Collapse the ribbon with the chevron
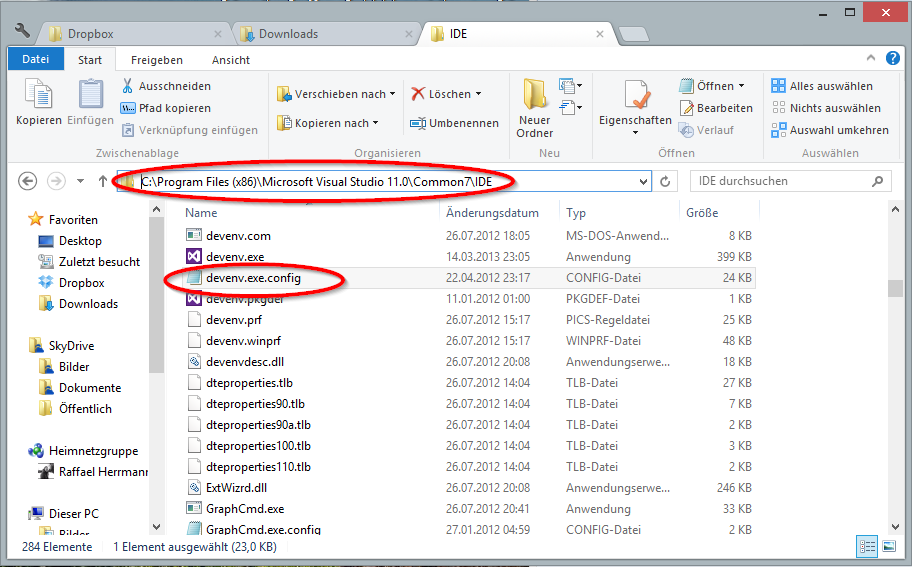The image size is (912, 567). click(871, 58)
